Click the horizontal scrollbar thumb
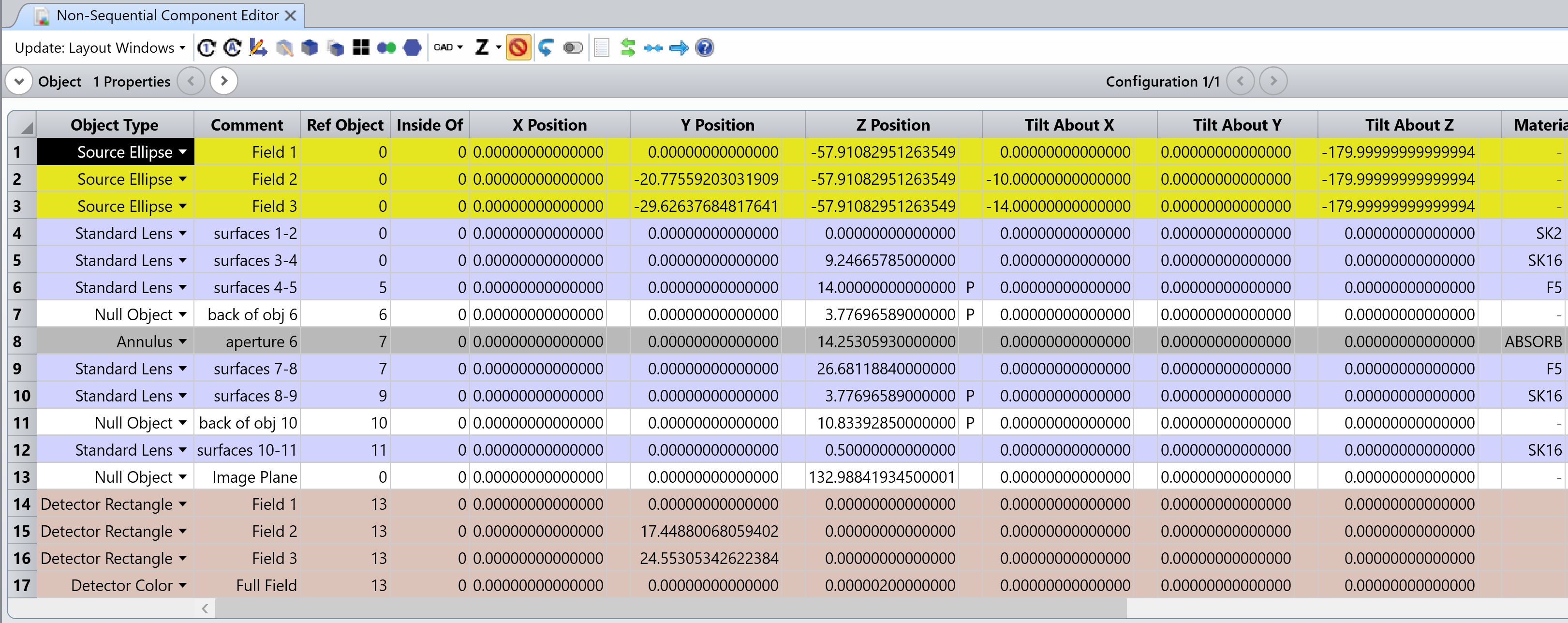Screen dimensions: 1568x623 (x=671, y=608)
